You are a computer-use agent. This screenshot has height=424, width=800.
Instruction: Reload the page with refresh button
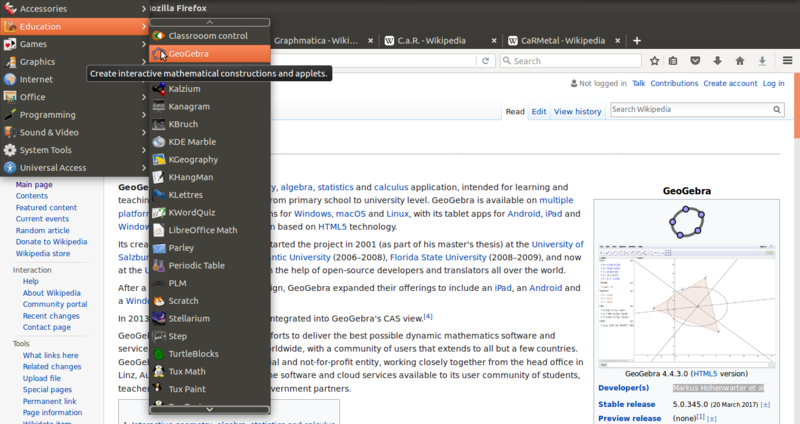[485, 61]
